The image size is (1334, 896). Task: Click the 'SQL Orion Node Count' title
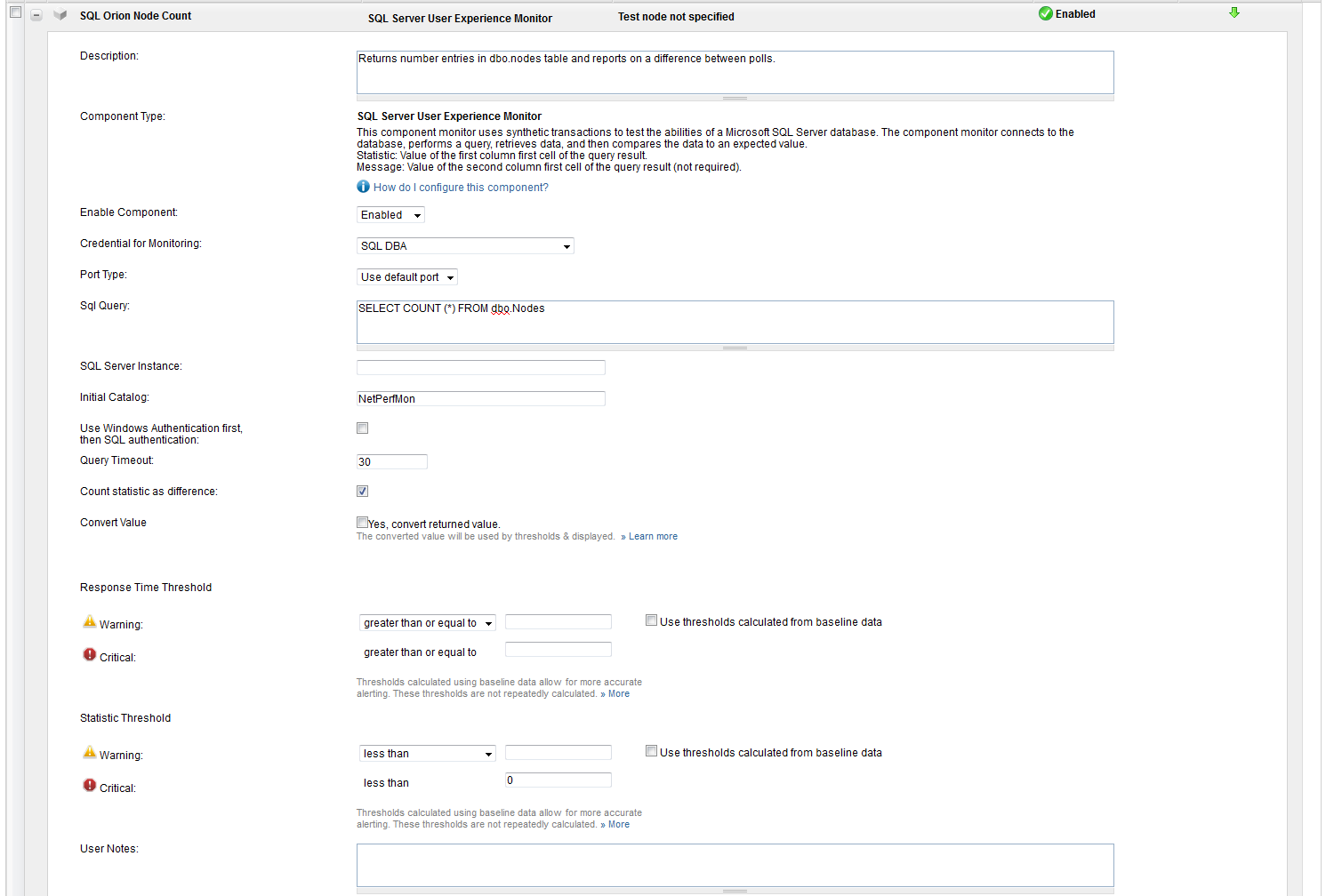tap(135, 16)
